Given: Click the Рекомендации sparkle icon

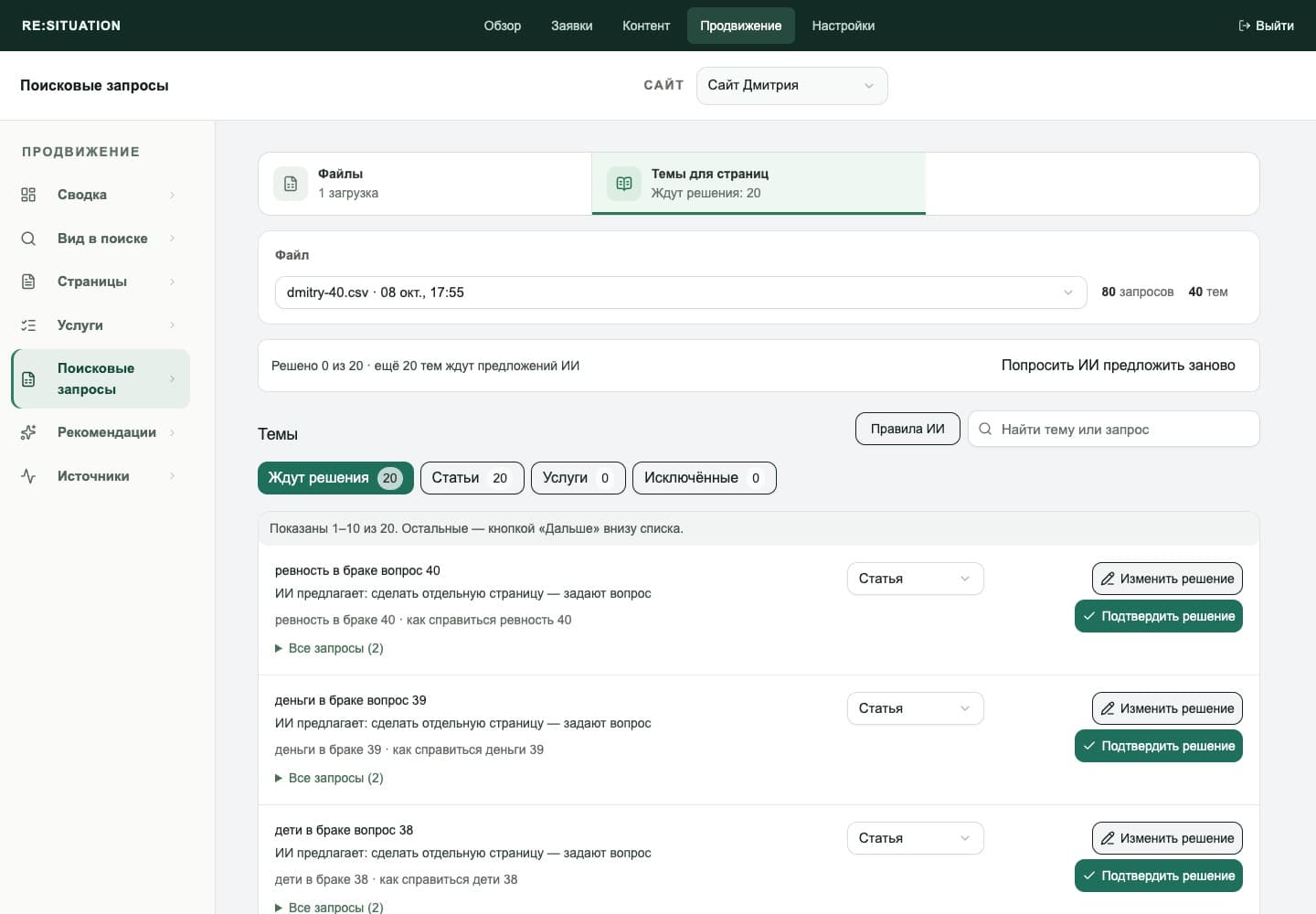Looking at the screenshot, I should pos(28,432).
